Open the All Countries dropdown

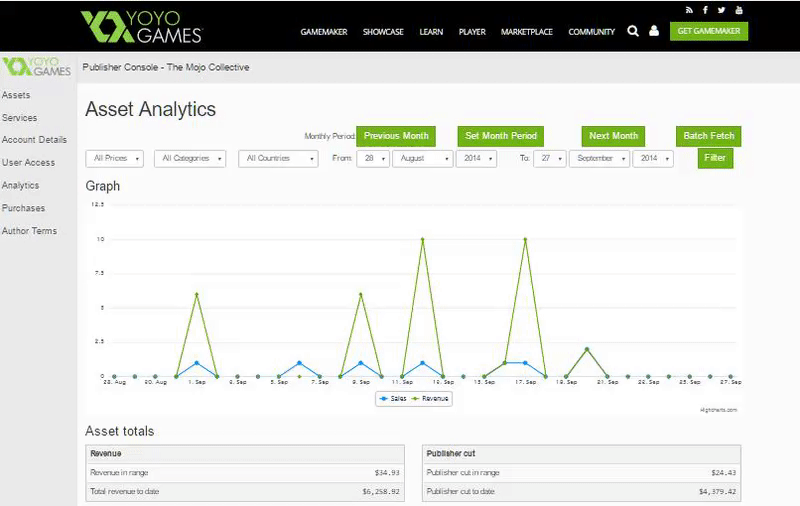(279, 159)
